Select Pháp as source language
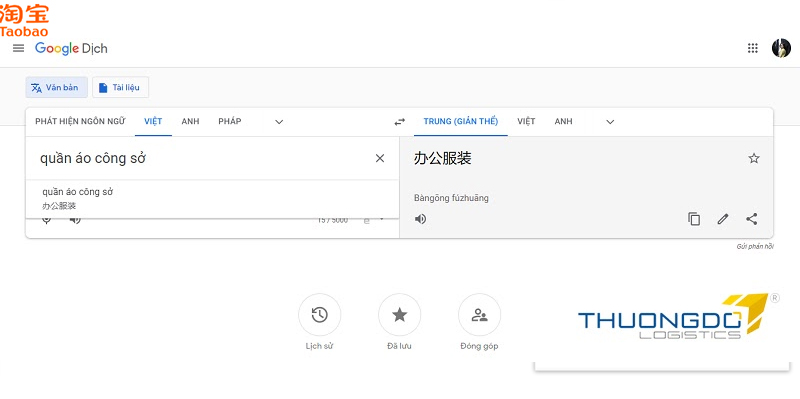This screenshot has height=399, width=800. click(230, 121)
